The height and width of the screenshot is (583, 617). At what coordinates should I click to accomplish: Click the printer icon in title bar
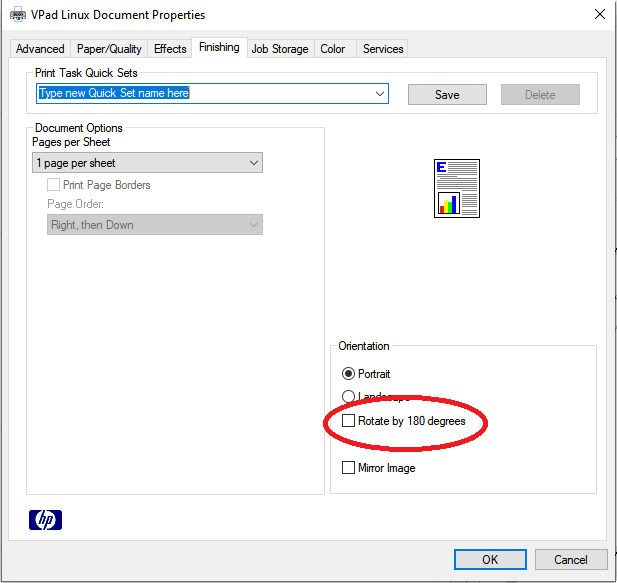(17, 15)
